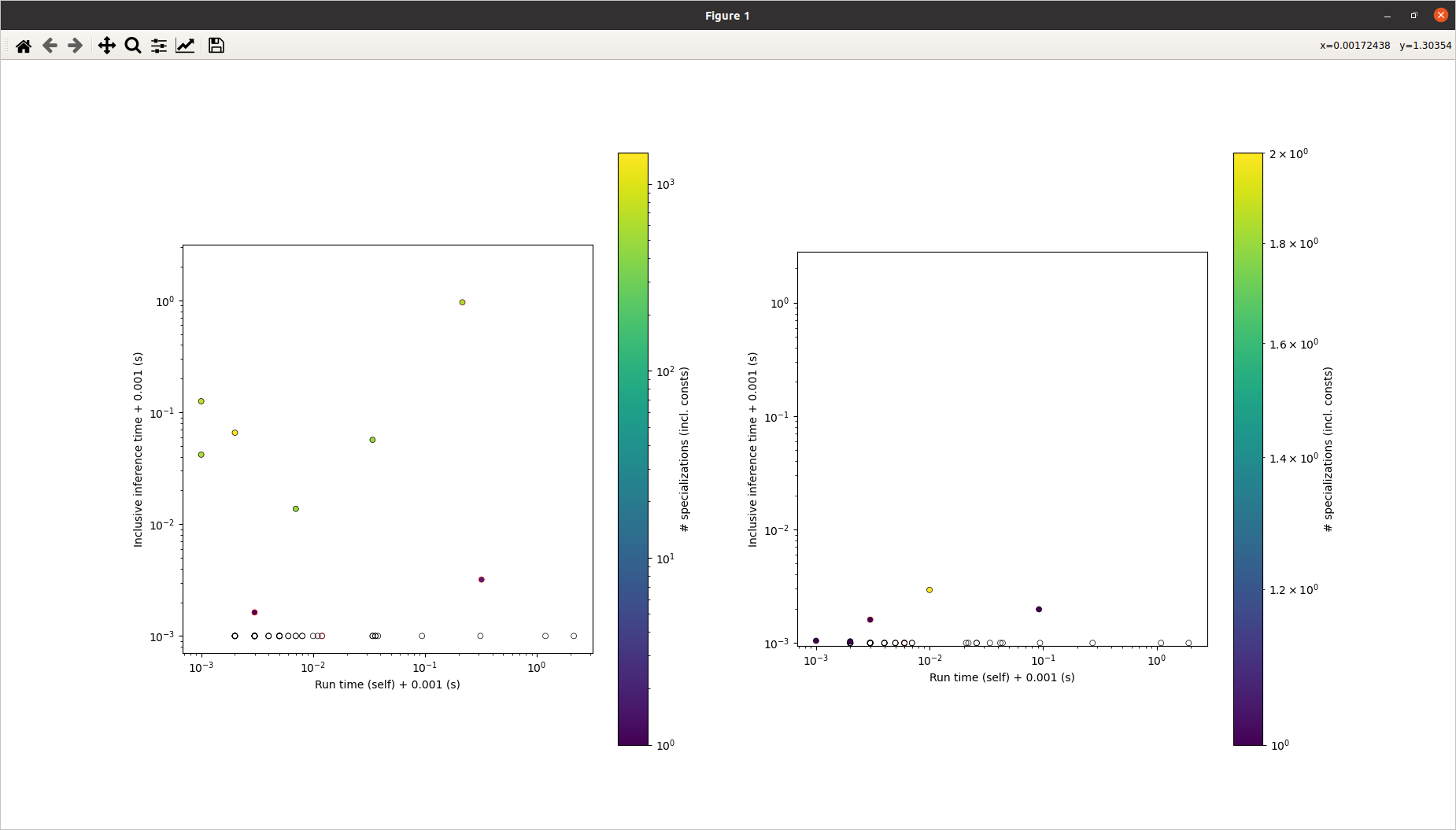Open the edit axis and curve parameters dialog
This screenshot has height=830, width=1456.
(x=184, y=46)
